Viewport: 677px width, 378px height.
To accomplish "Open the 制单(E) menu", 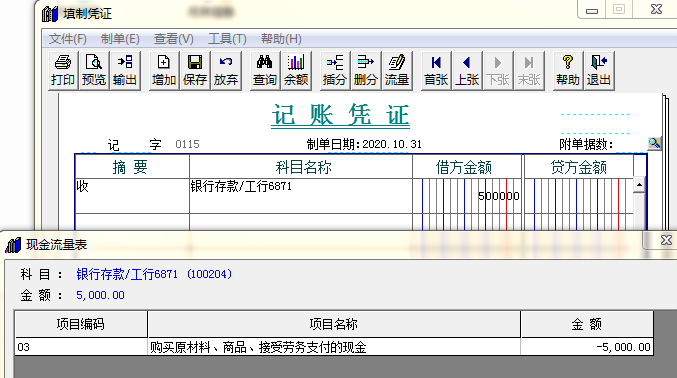I will click(120, 39).
